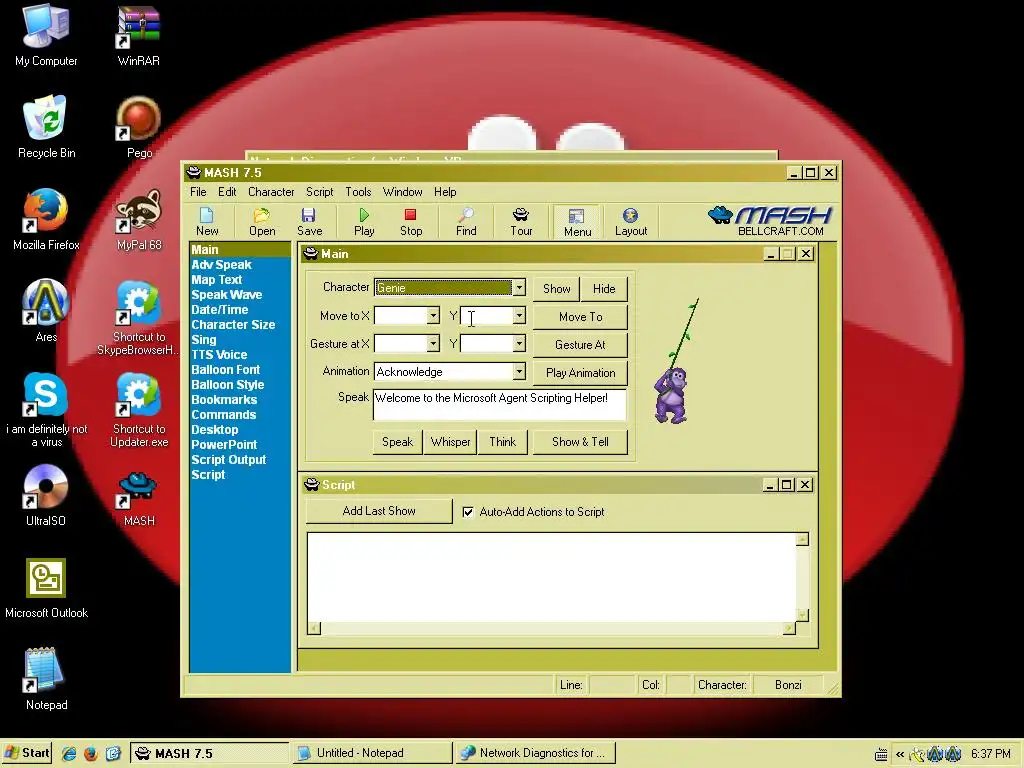The image size is (1024, 768).
Task: Select Character Size in the sidebar
Action: (232, 325)
